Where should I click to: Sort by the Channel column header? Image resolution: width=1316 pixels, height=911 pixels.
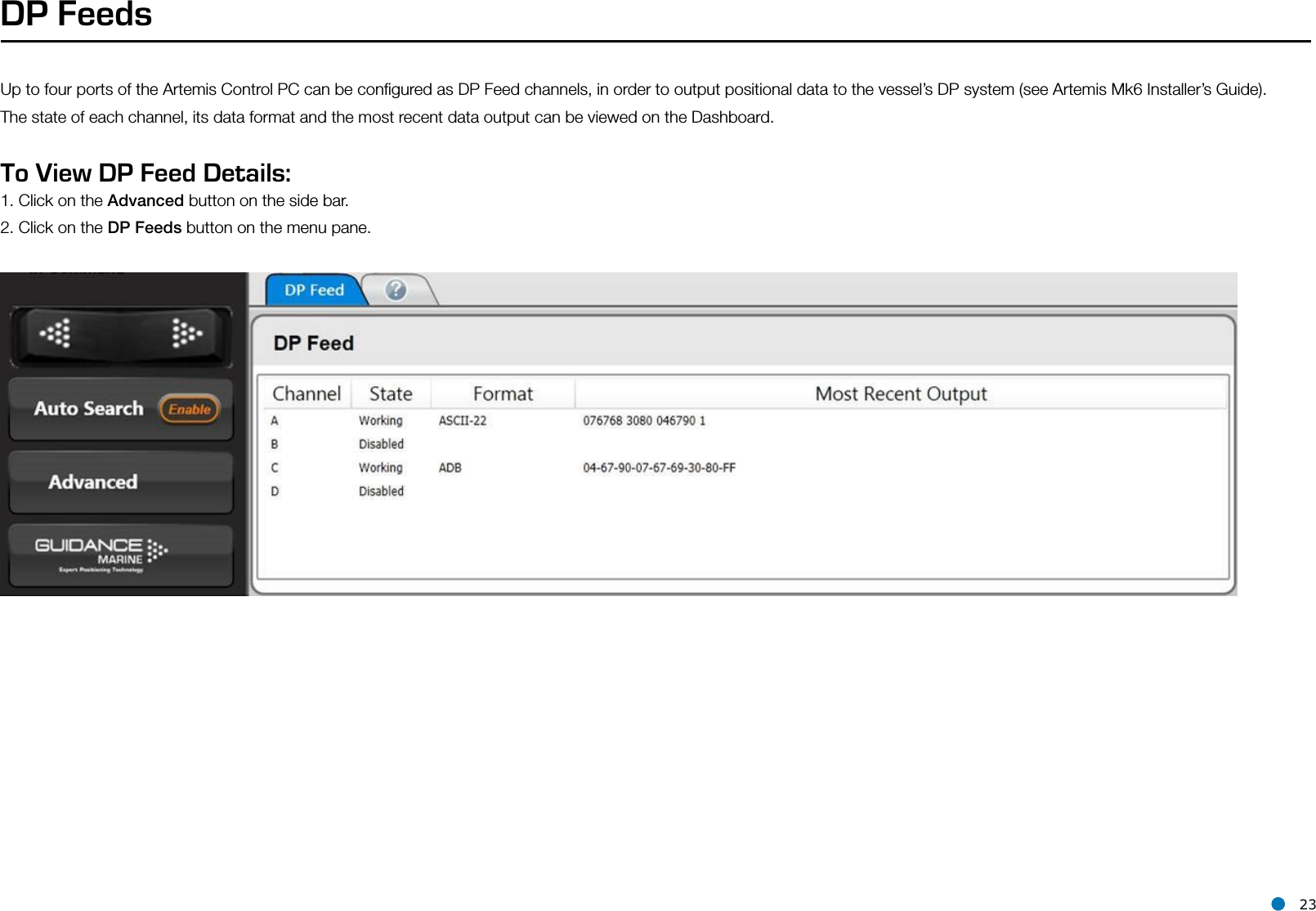(307, 393)
